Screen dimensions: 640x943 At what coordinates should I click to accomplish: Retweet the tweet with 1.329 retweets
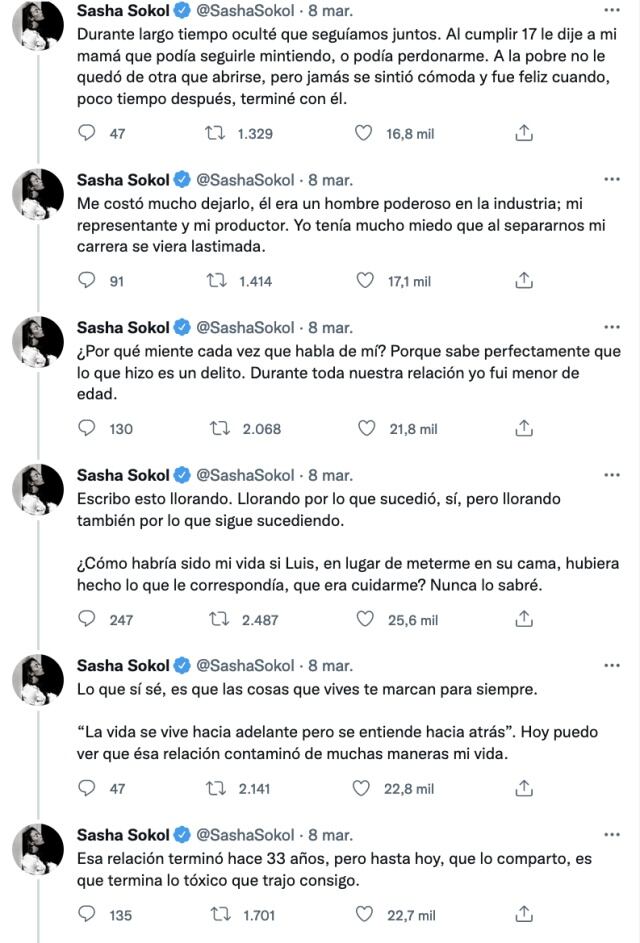[213, 133]
